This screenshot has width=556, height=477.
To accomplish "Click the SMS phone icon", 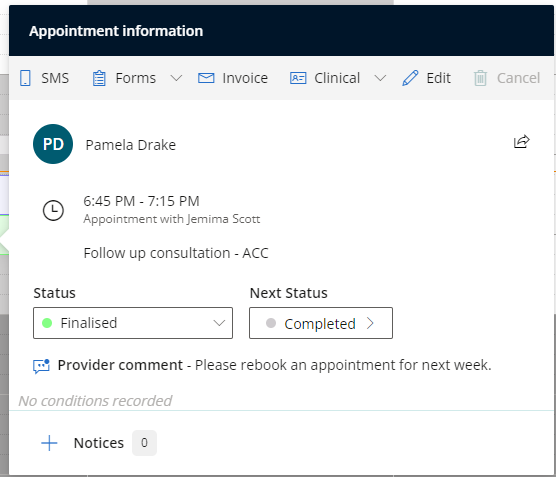I will (x=25, y=78).
